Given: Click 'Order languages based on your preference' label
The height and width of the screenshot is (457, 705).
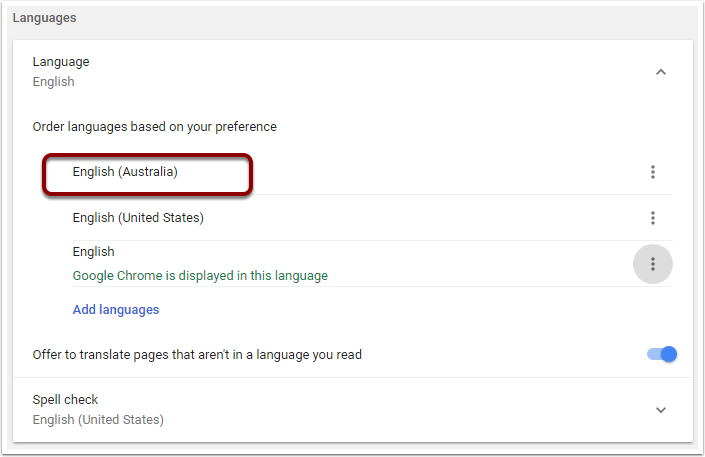Looking at the screenshot, I should [155, 127].
